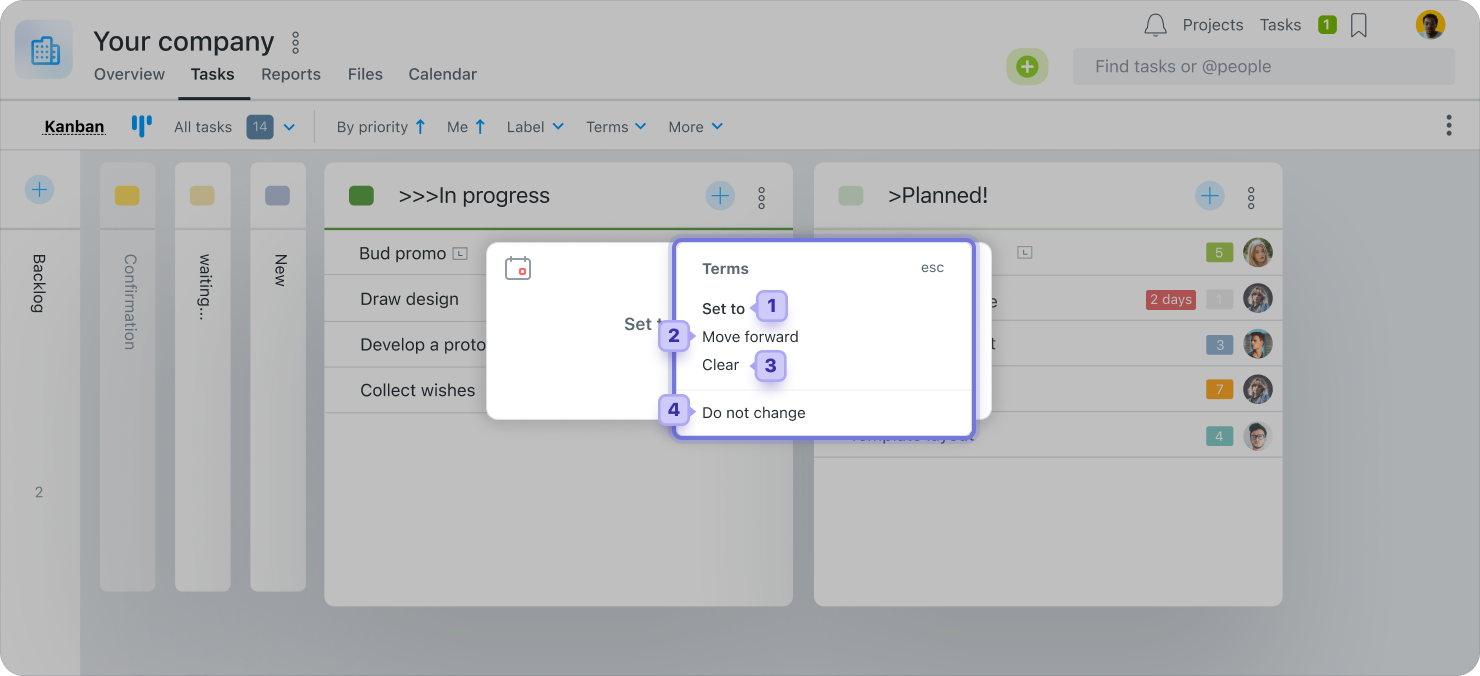The width and height of the screenshot is (1480, 676).
Task: Choose 'Move forward' in the Terms menu
Action: coord(750,336)
